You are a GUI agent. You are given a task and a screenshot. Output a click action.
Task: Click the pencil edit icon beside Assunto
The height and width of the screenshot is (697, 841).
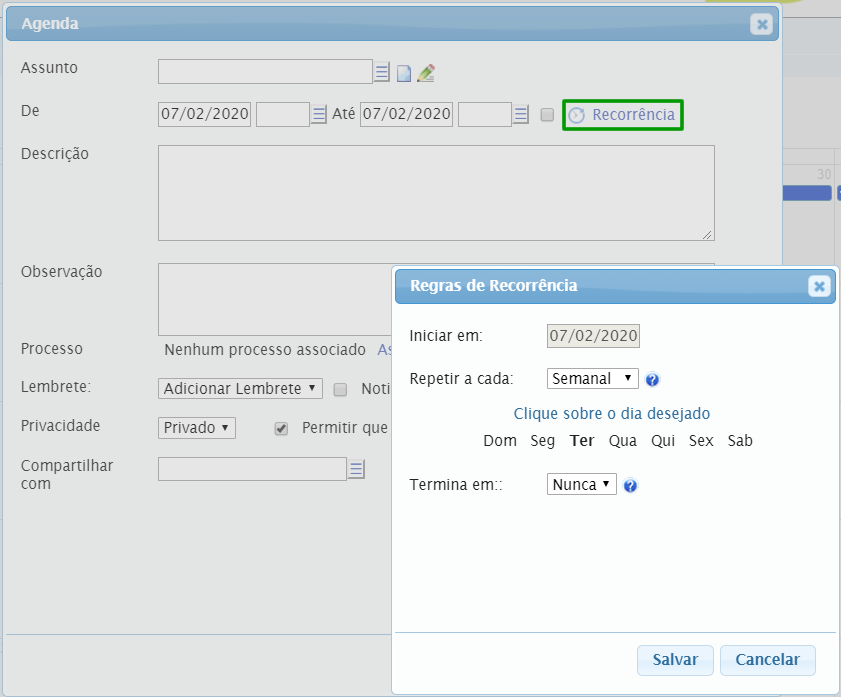coord(426,72)
